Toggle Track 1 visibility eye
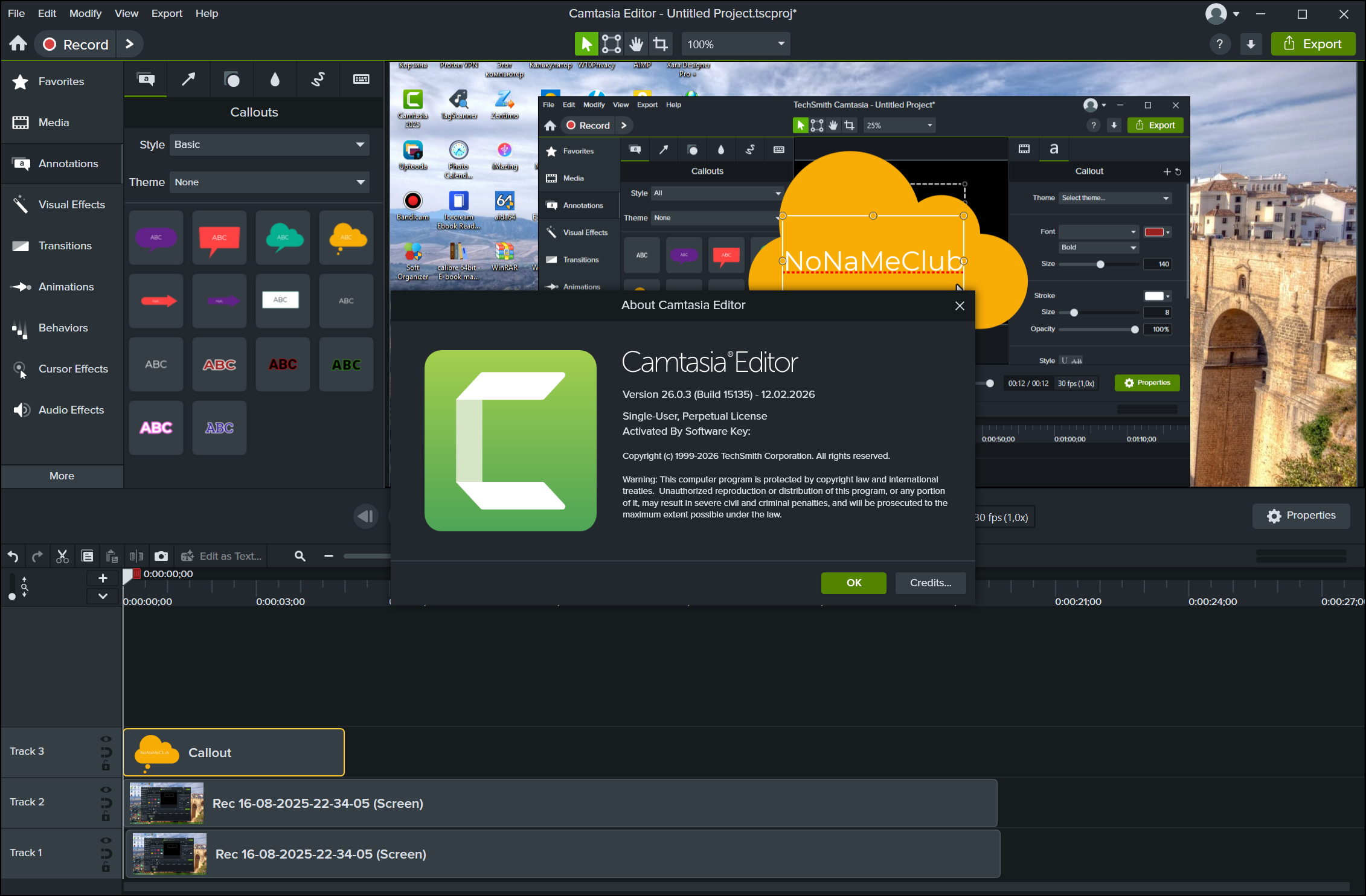 point(106,840)
